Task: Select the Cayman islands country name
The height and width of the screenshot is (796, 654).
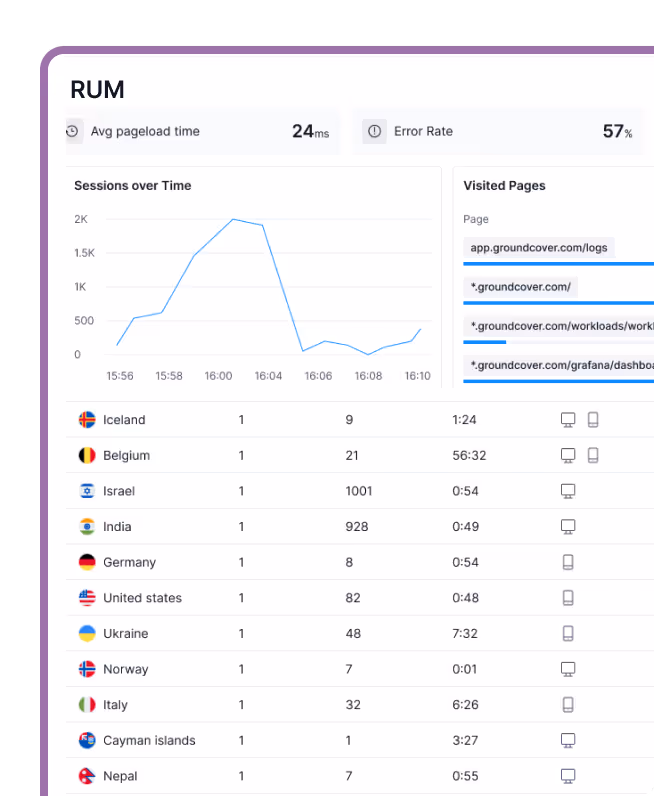Action: click(149, 741)
